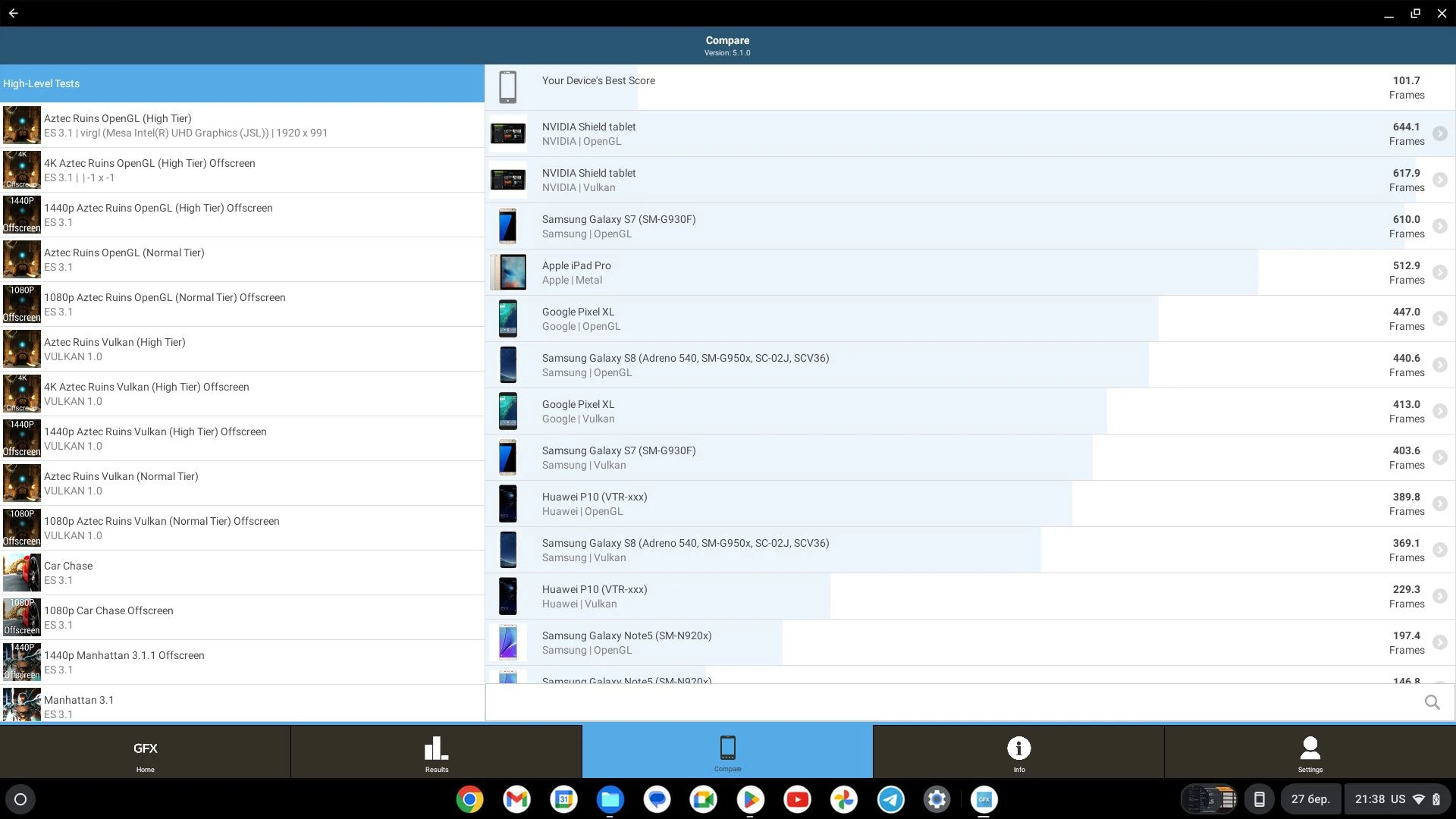Image resolution: width=1456 pixels, height=819 pixels.
Task: Open the Info tab
Action: [x=1018, y=752]
